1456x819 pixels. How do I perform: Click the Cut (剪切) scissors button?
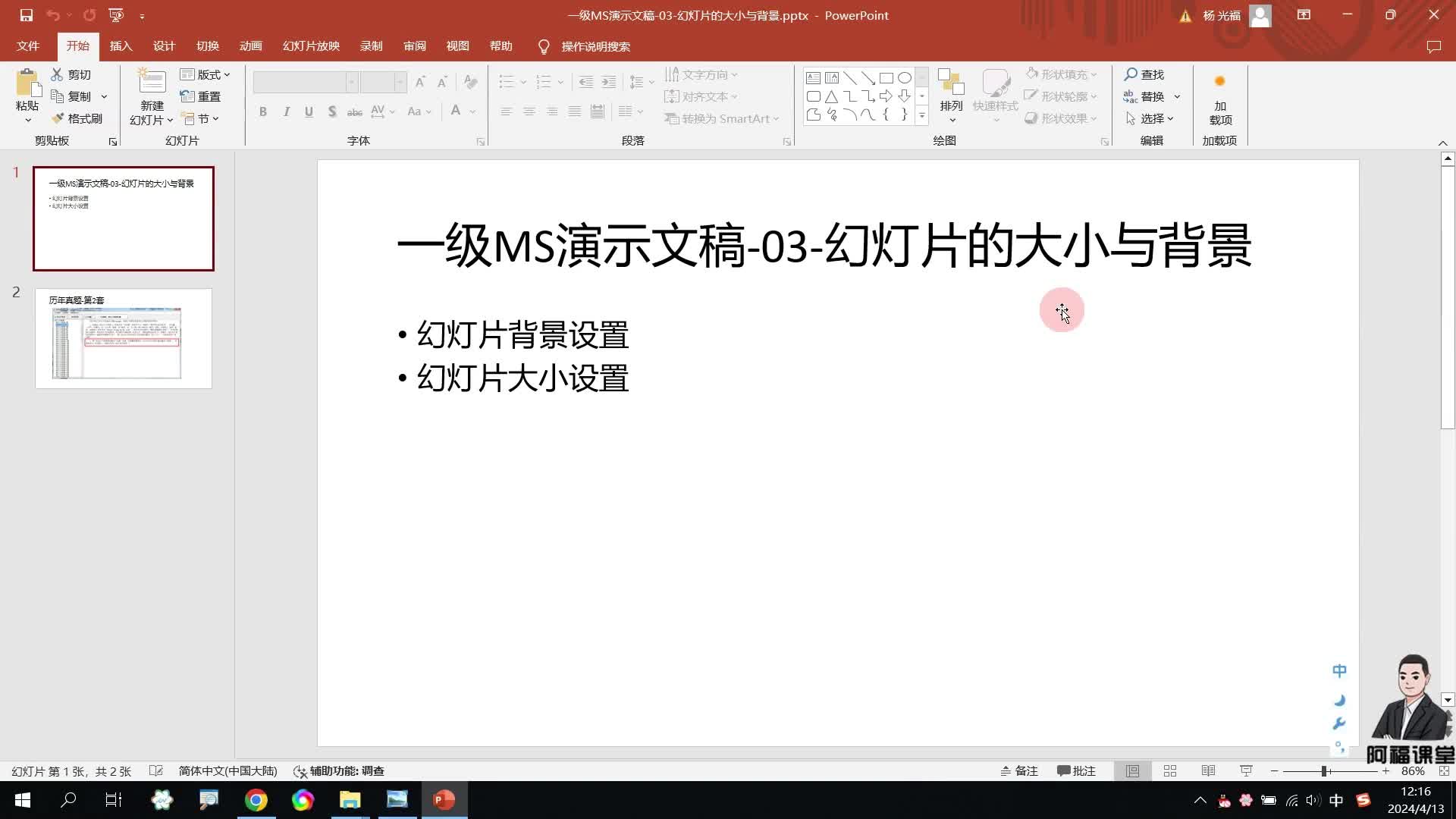[71, 74]
